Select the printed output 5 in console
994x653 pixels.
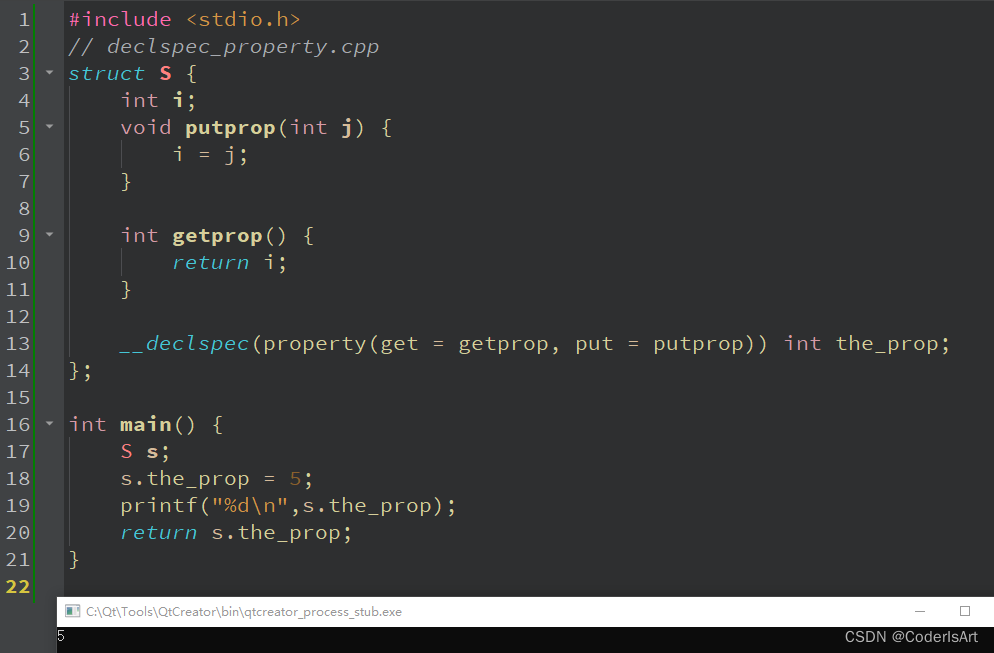[x=60, y=635]
